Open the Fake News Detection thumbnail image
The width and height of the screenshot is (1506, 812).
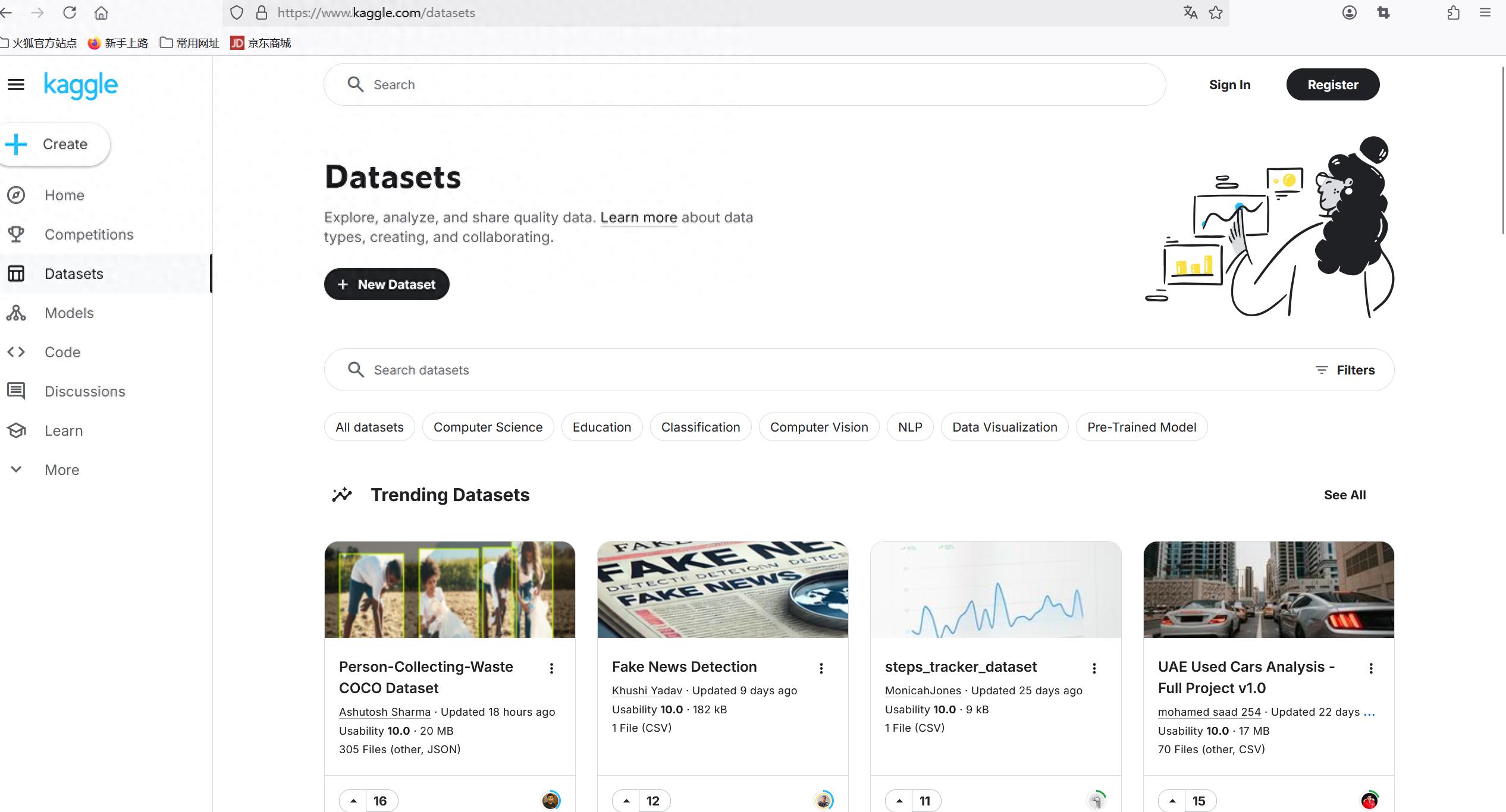click(723, 589)
